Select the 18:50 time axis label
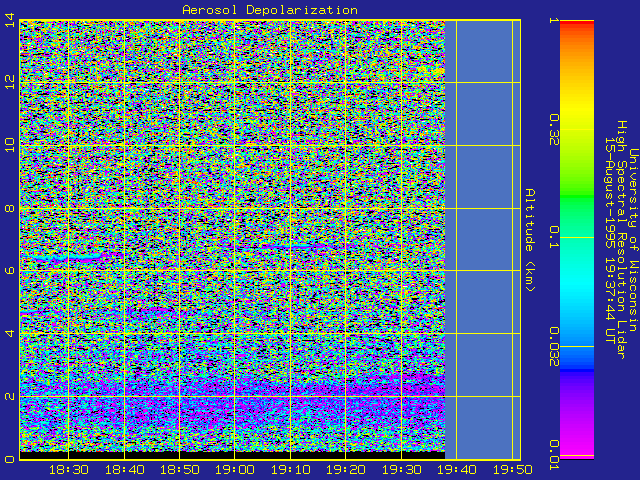Viewport: 640px width, 480px height. 180,470
